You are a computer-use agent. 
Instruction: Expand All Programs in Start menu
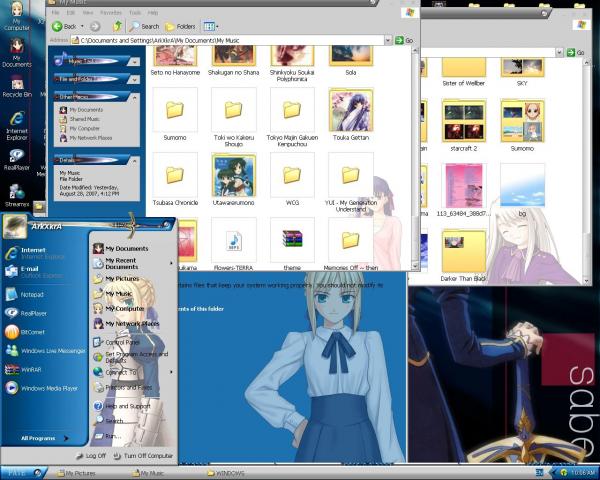pos(44,438)
